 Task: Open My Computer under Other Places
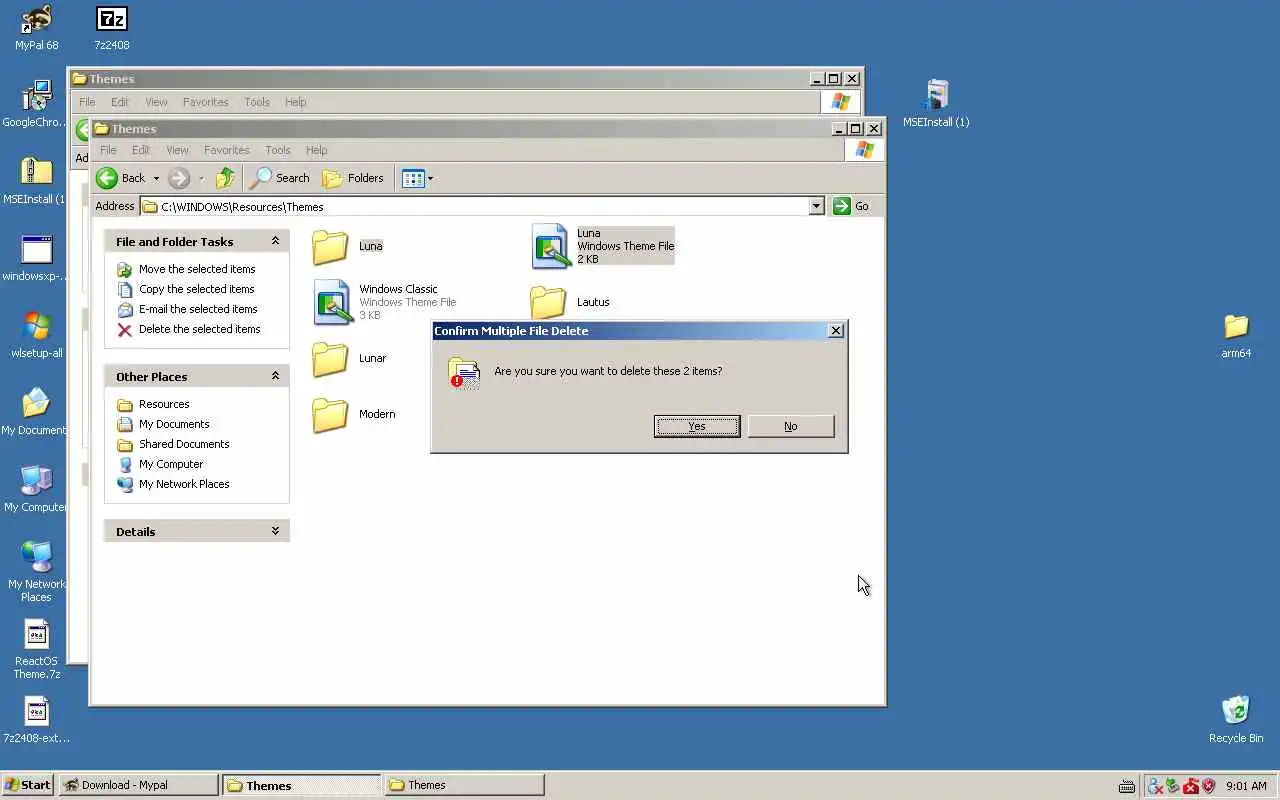tap(171, 464)
